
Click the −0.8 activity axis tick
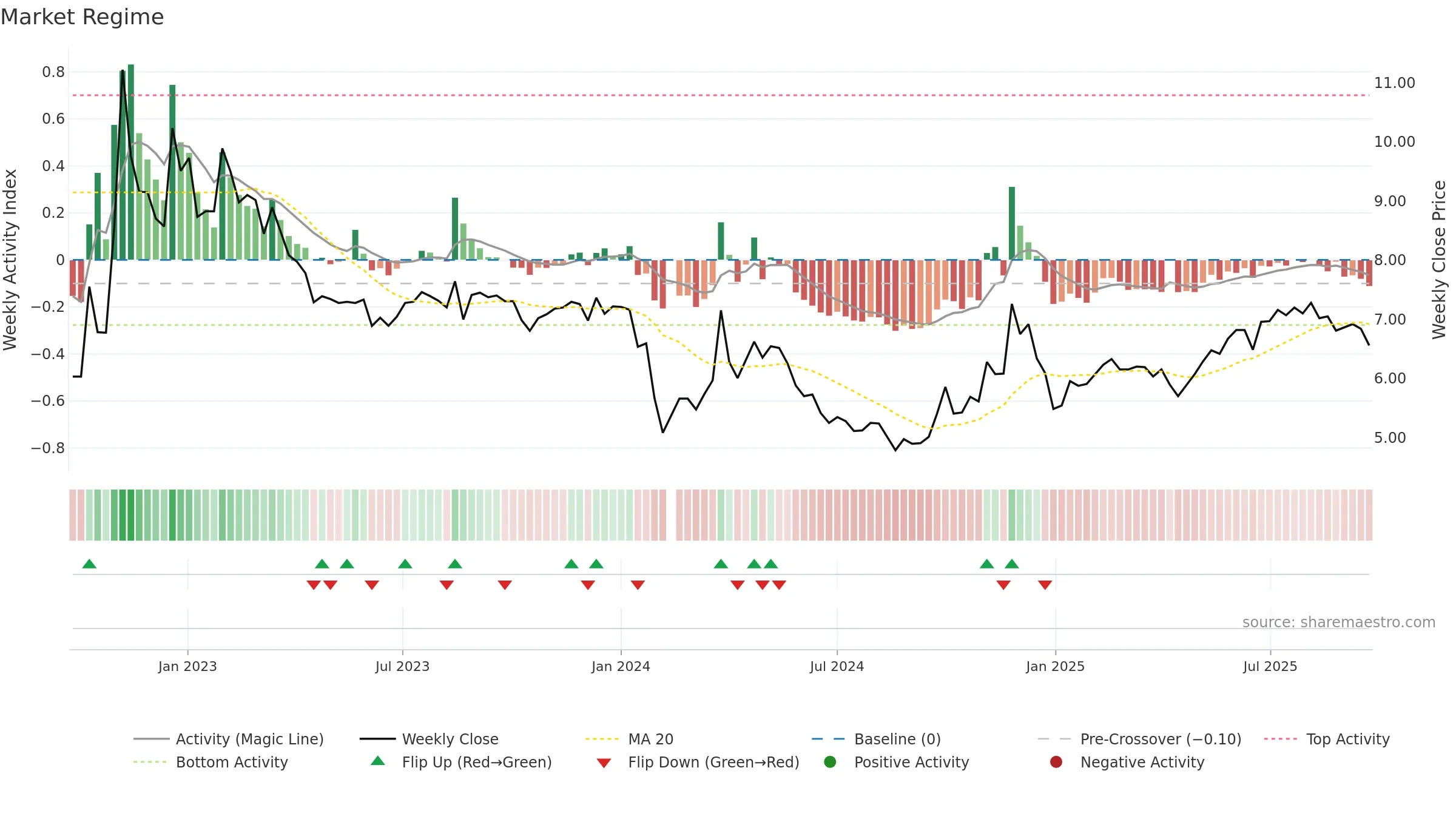(x=48, y=448)
